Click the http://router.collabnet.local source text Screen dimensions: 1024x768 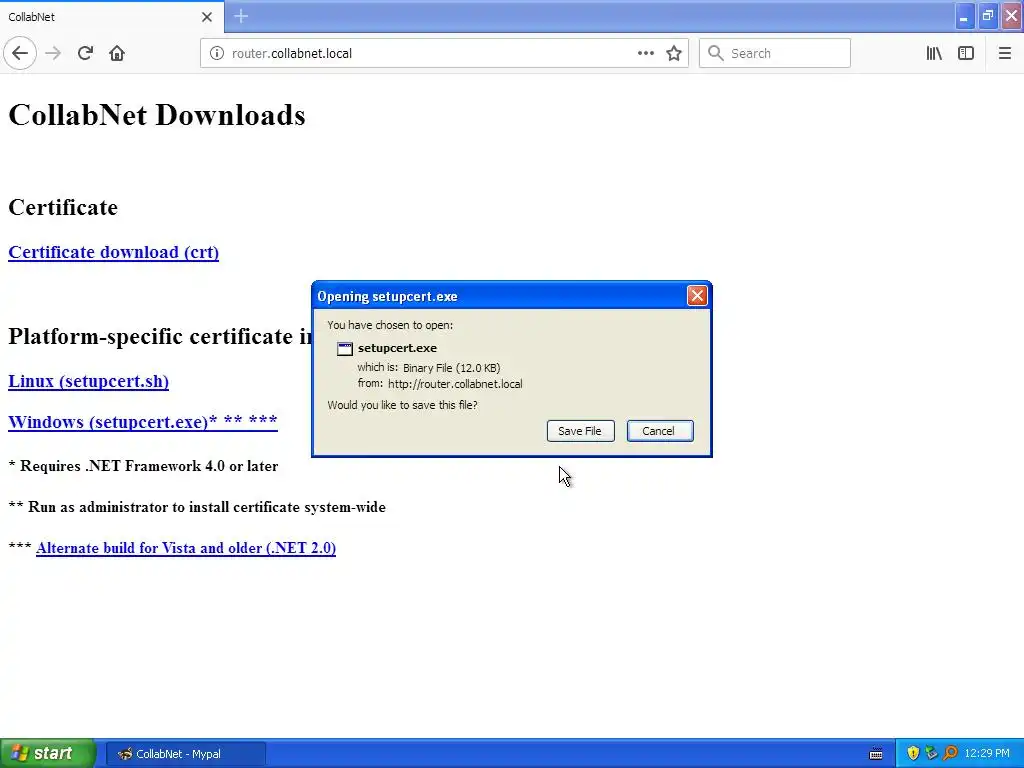[x=455, y=384]
